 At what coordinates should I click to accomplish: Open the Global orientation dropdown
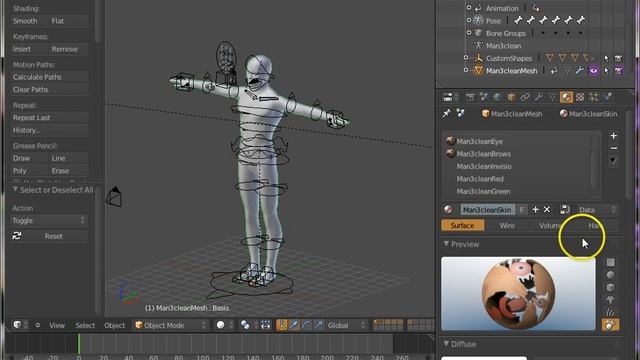346,325
